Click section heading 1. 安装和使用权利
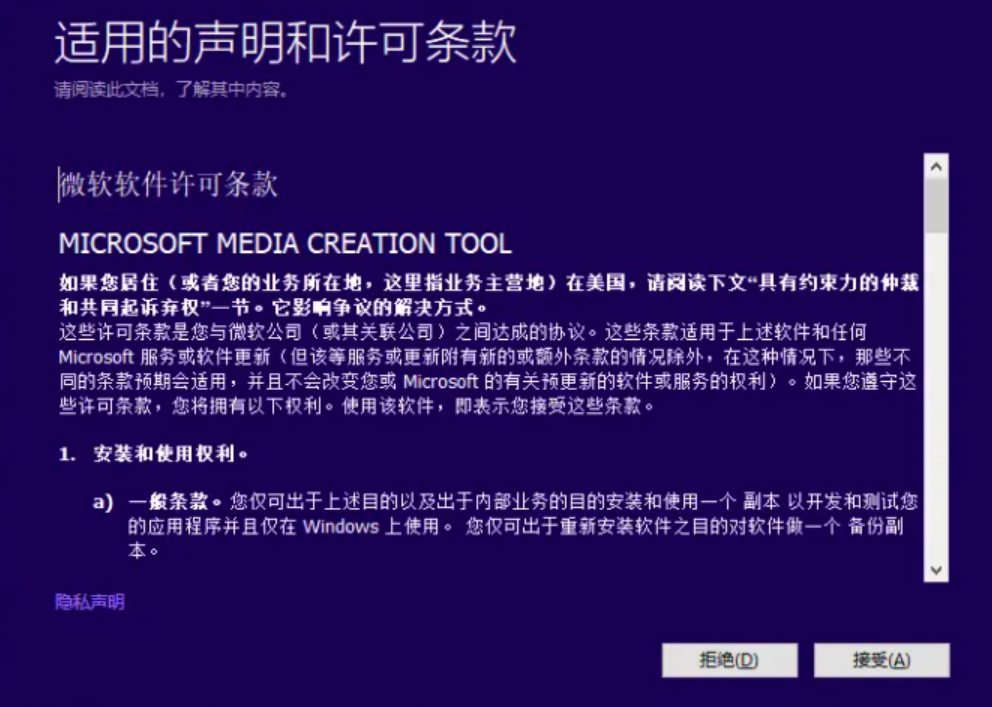The width and height of the screenshot is (992, 707). pos(154,453)
